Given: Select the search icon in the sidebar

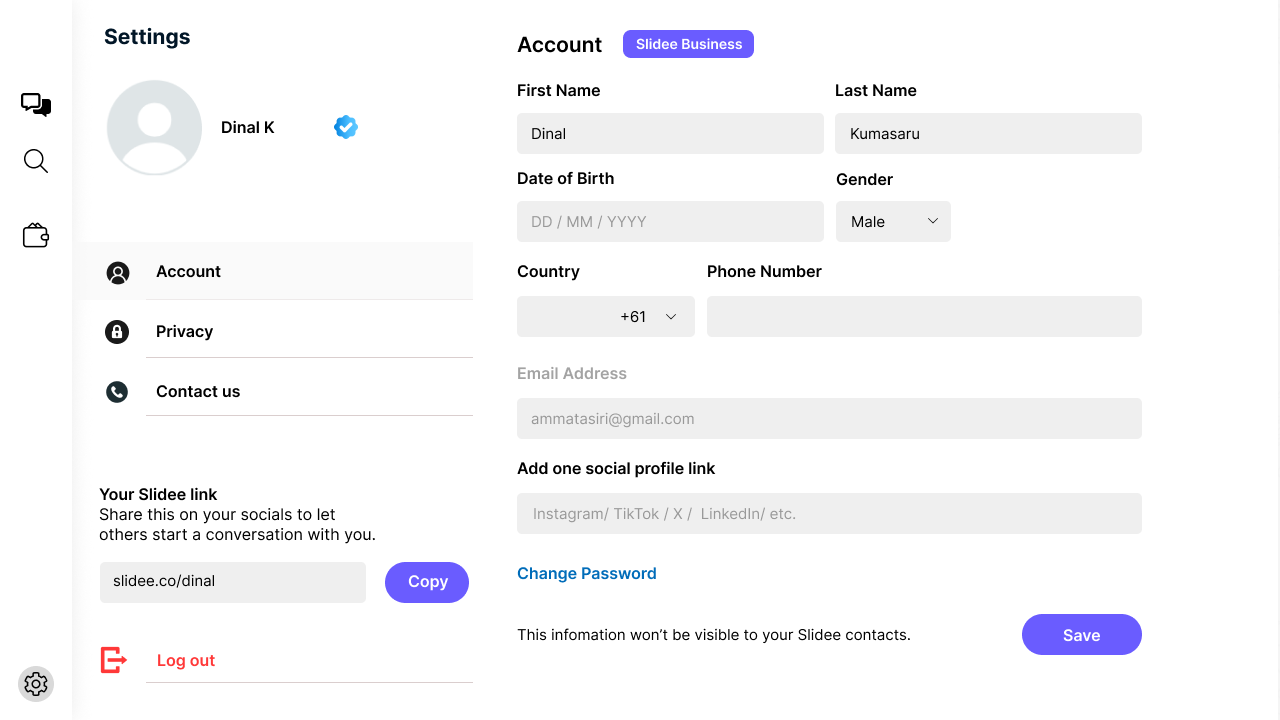Looking at the screenshot, I should [35, 160].
